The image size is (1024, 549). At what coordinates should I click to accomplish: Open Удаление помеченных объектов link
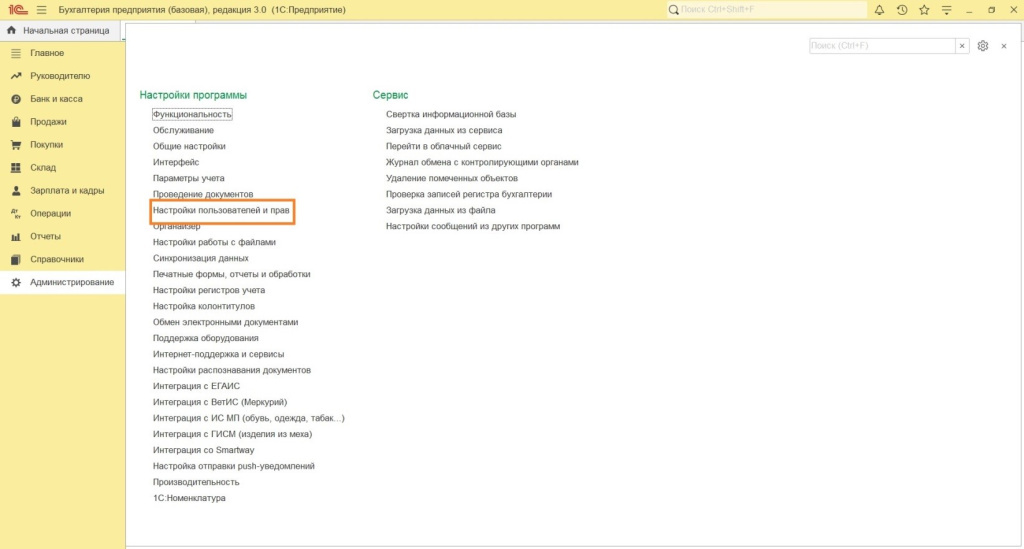pyautogui.click(x=452, y=178)
